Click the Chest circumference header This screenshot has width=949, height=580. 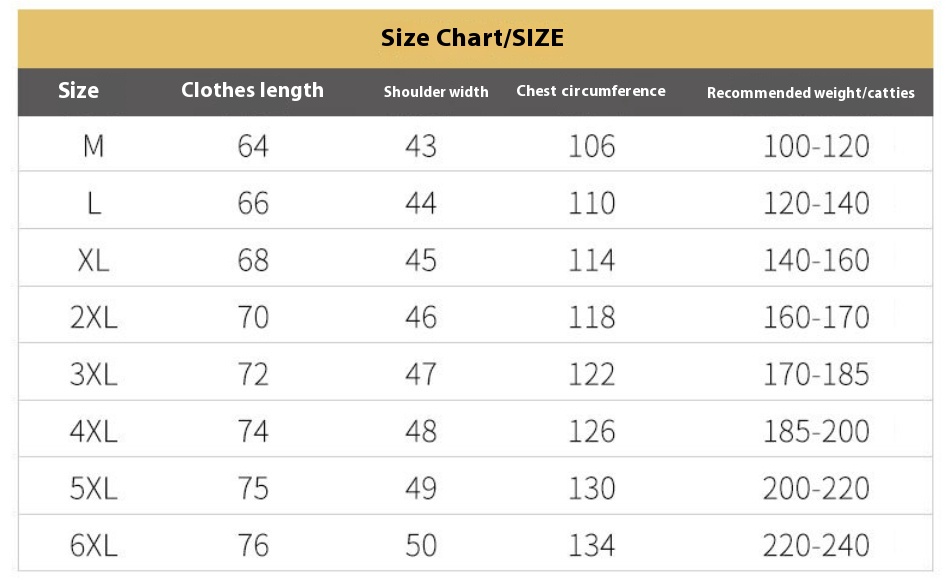coord(591,91)
